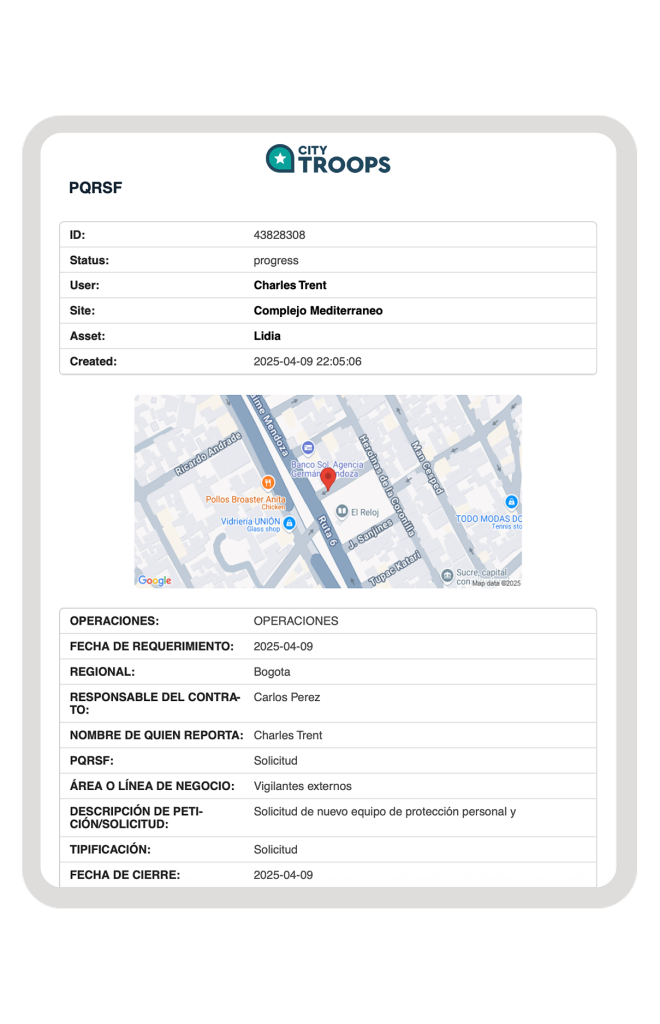Click the Status value progress

[x=275, y=261]
